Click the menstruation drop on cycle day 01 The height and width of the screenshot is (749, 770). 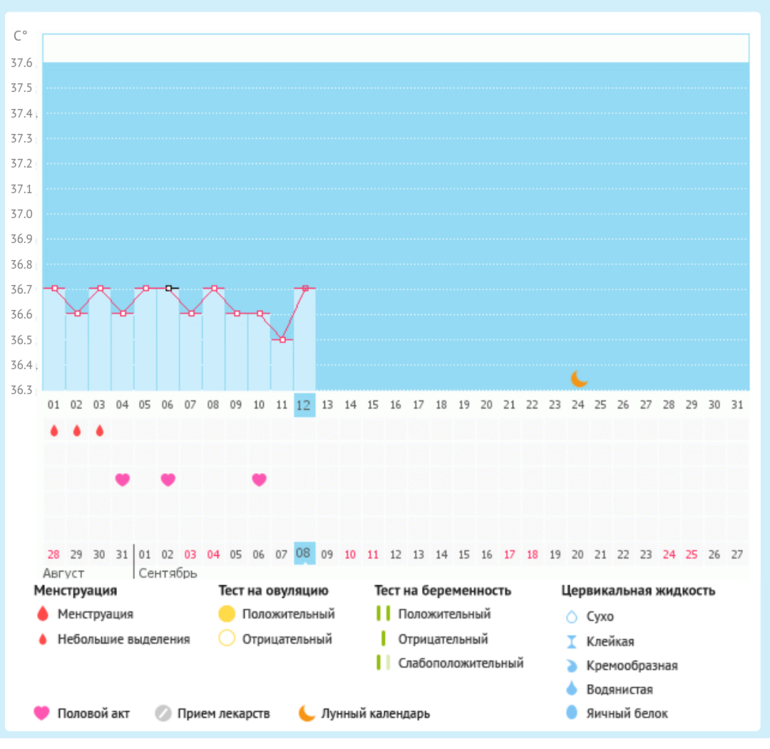pyautogui.click(x=54, y=431)
